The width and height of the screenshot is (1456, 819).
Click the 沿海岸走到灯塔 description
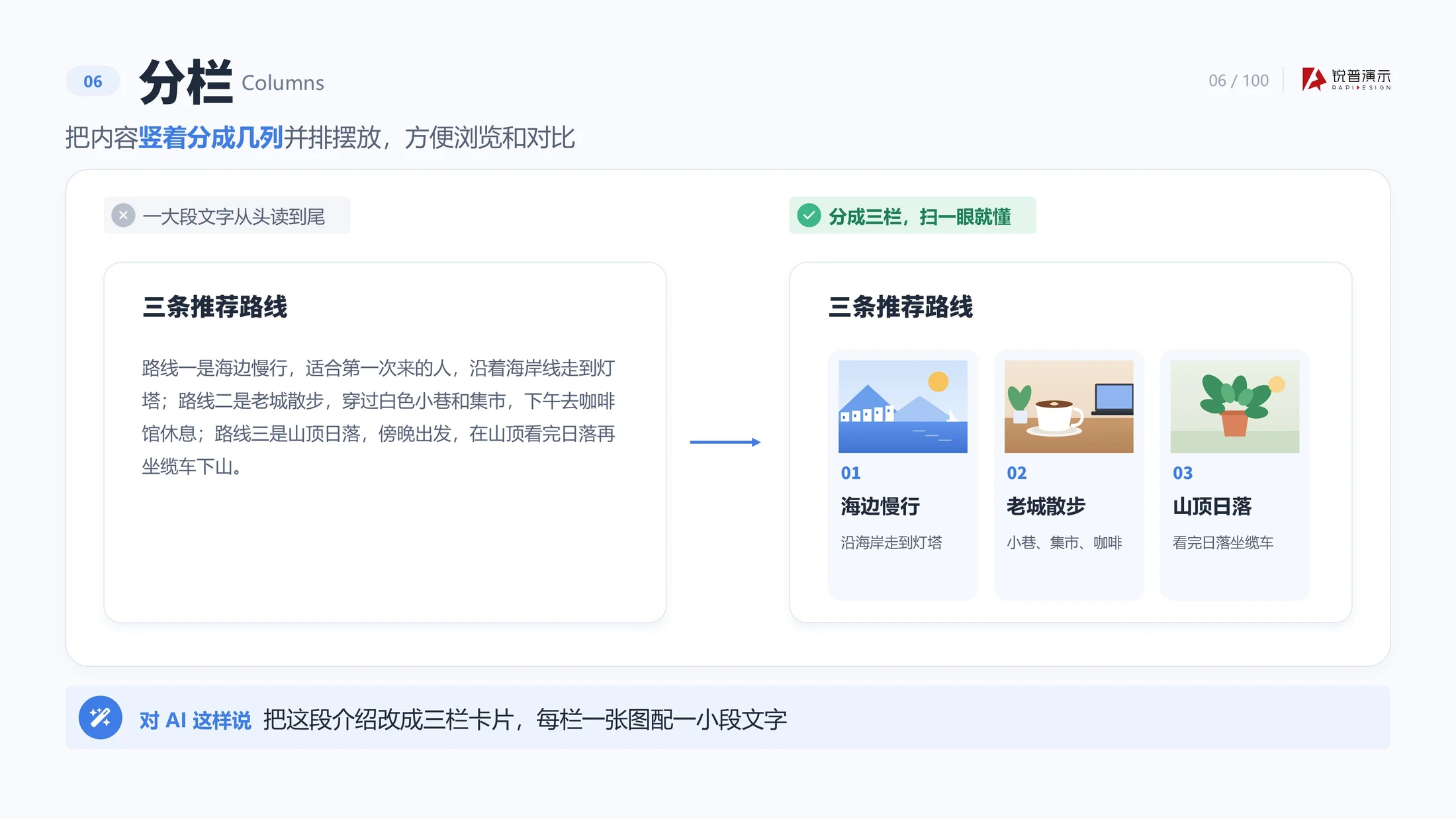pyautogui.click(x=891, y=542)
